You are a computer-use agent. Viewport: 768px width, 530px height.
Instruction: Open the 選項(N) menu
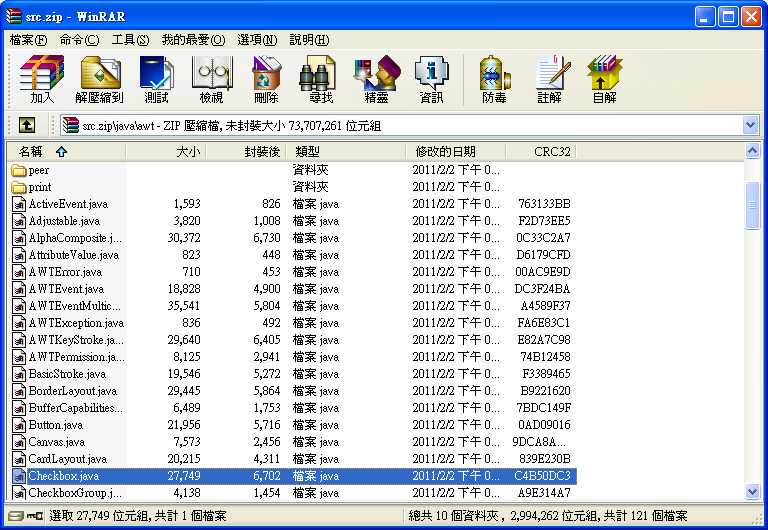click(257, 40)
